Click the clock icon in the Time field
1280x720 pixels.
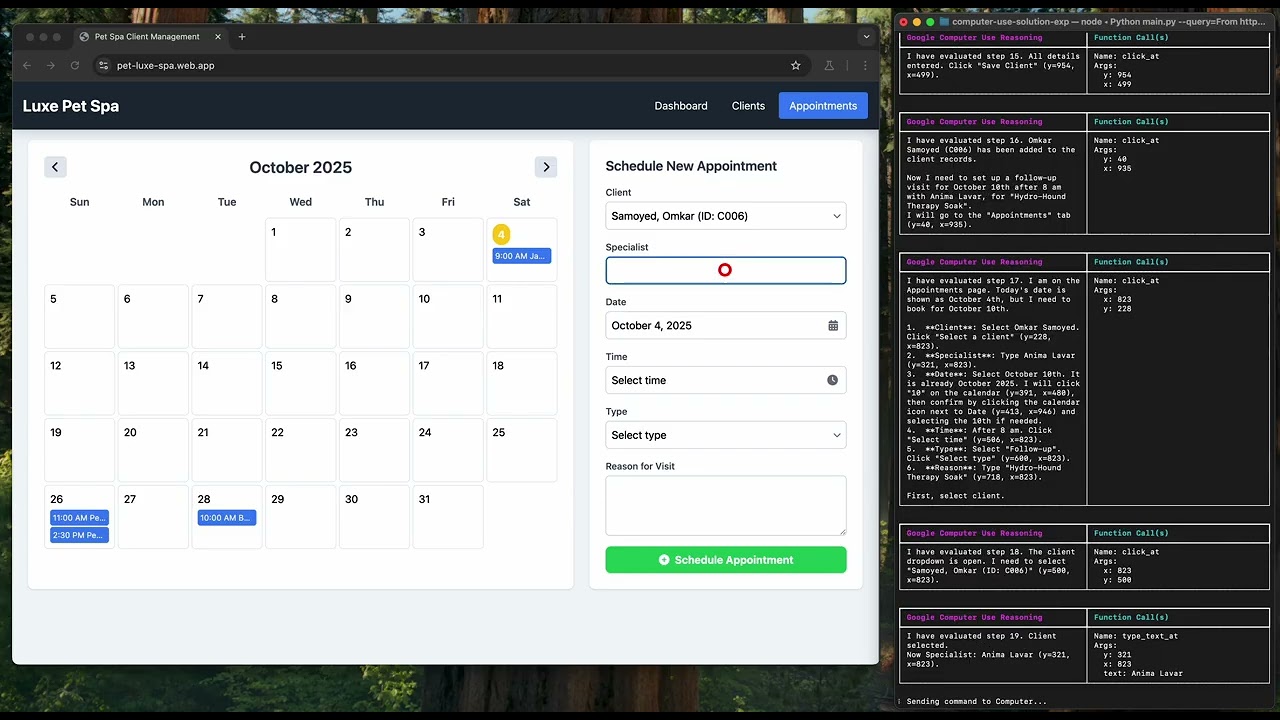coord(832,380)
